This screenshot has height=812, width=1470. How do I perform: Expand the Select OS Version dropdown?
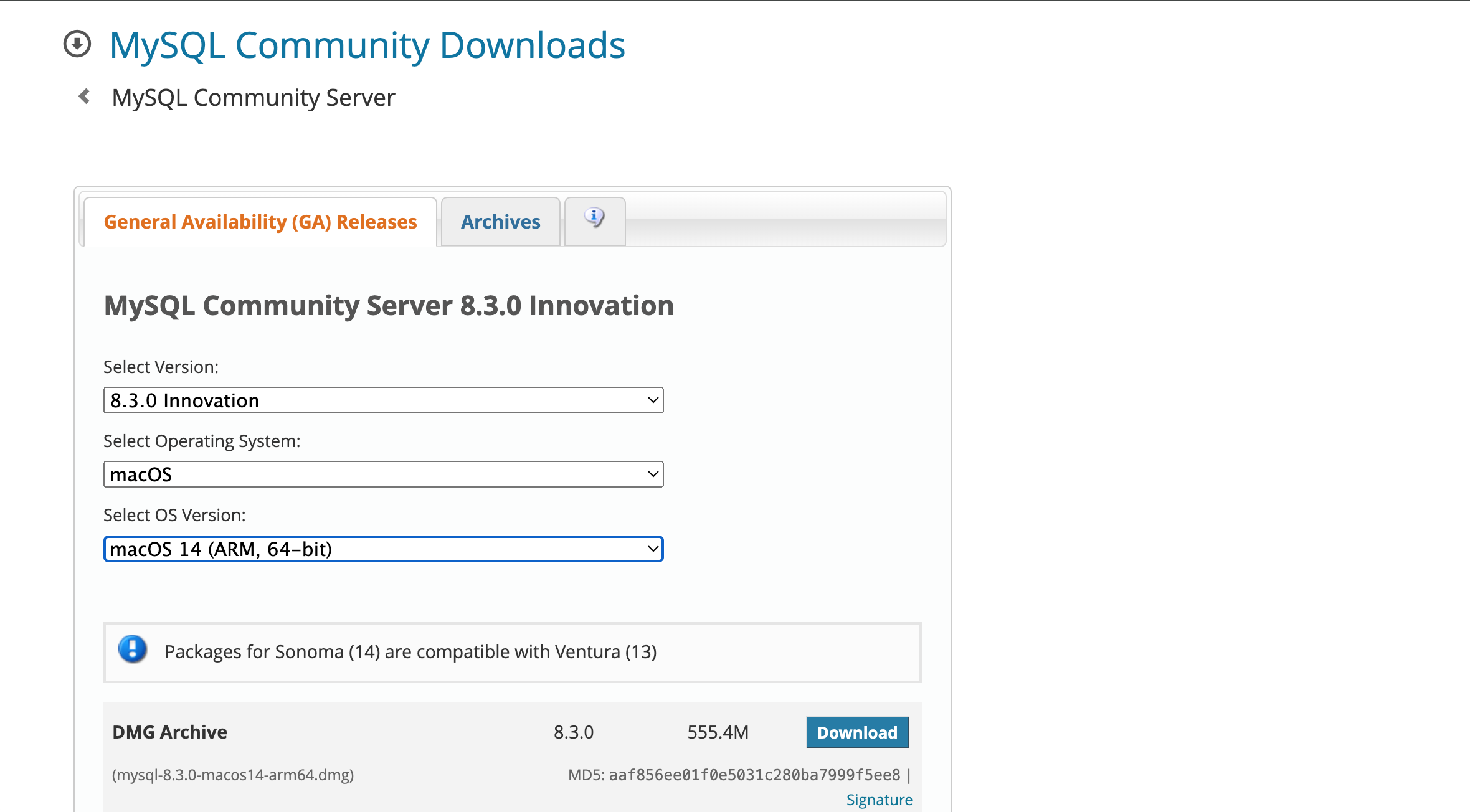tap(384, 549)
